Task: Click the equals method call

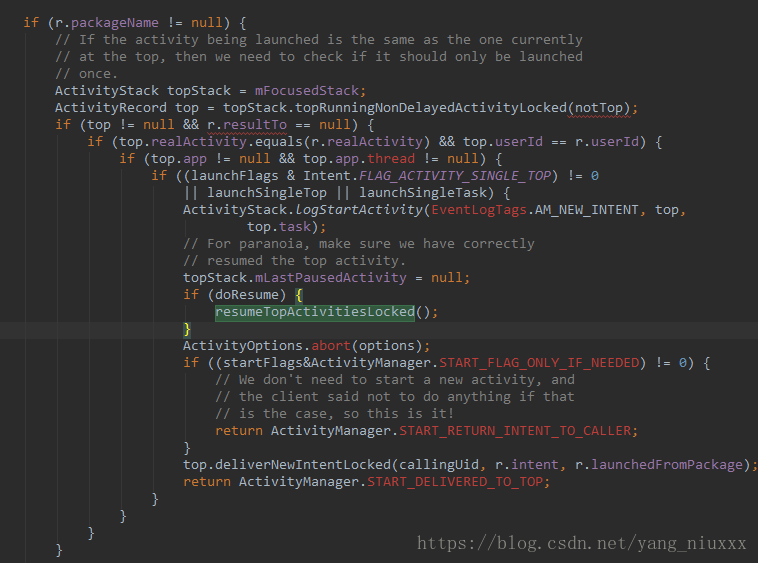Action: pos(279,142)
